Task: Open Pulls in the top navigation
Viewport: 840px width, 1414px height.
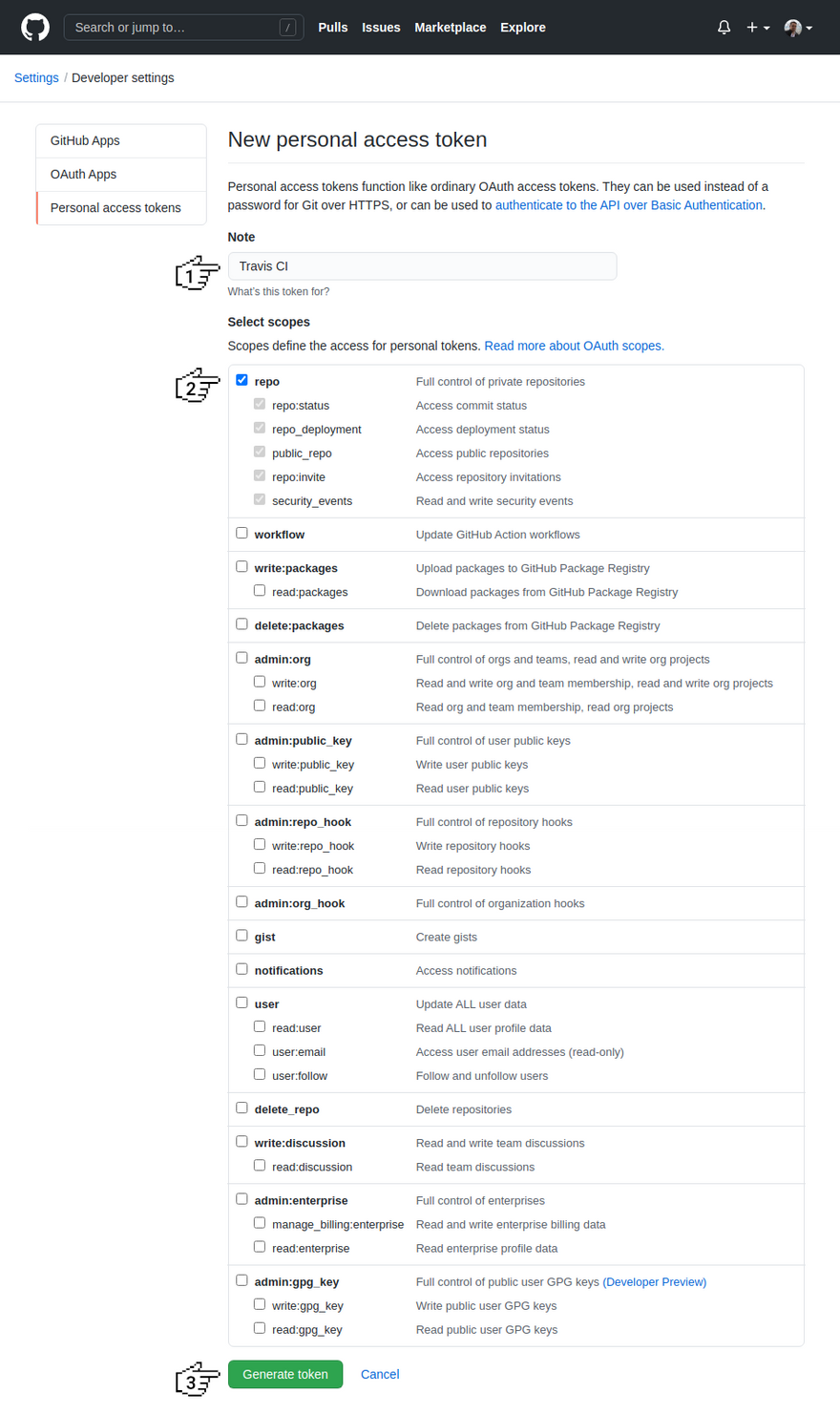Action: [x=332, y=28]
